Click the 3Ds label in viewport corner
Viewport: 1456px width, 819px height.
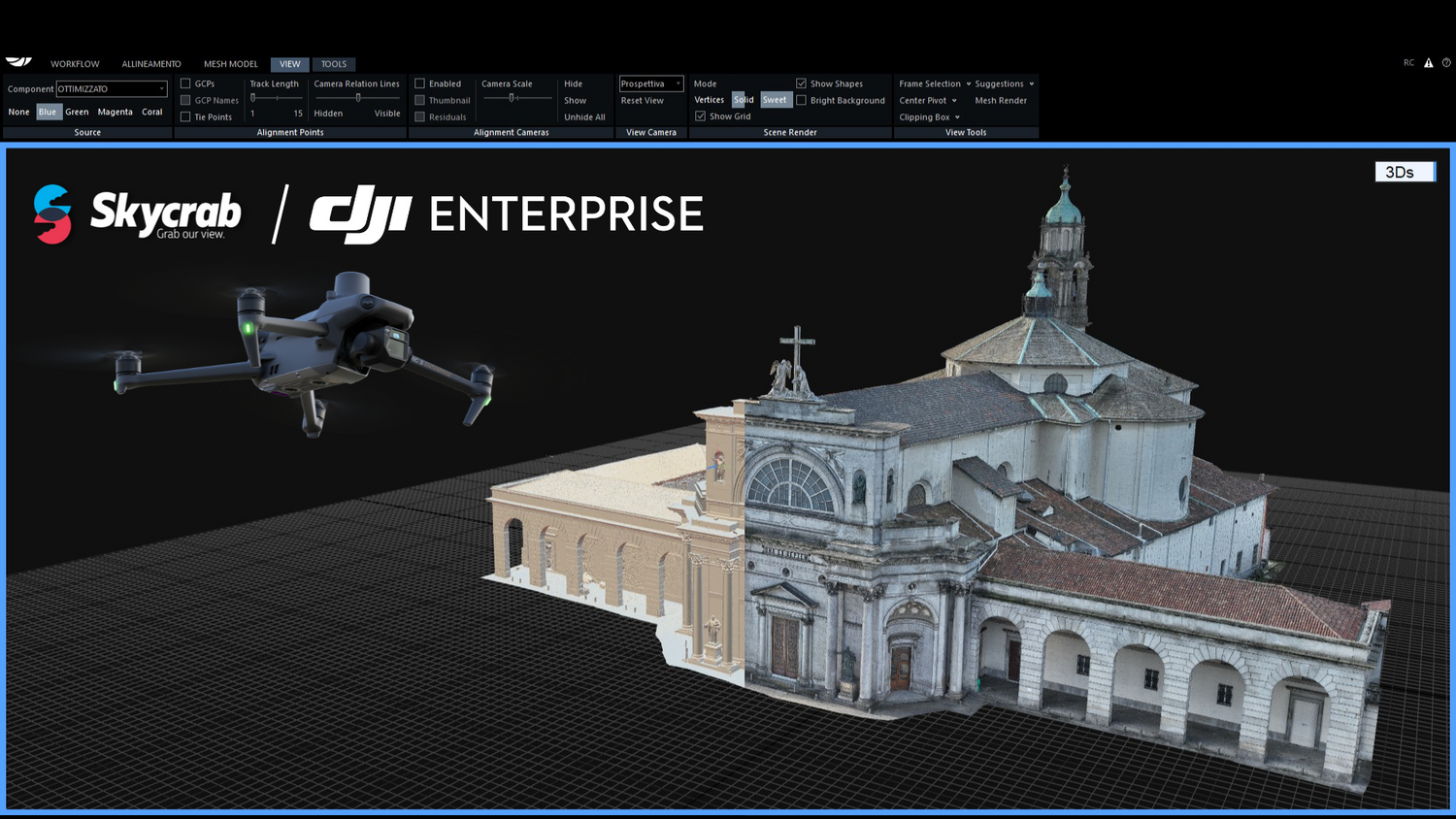[x=1404, y=171]
